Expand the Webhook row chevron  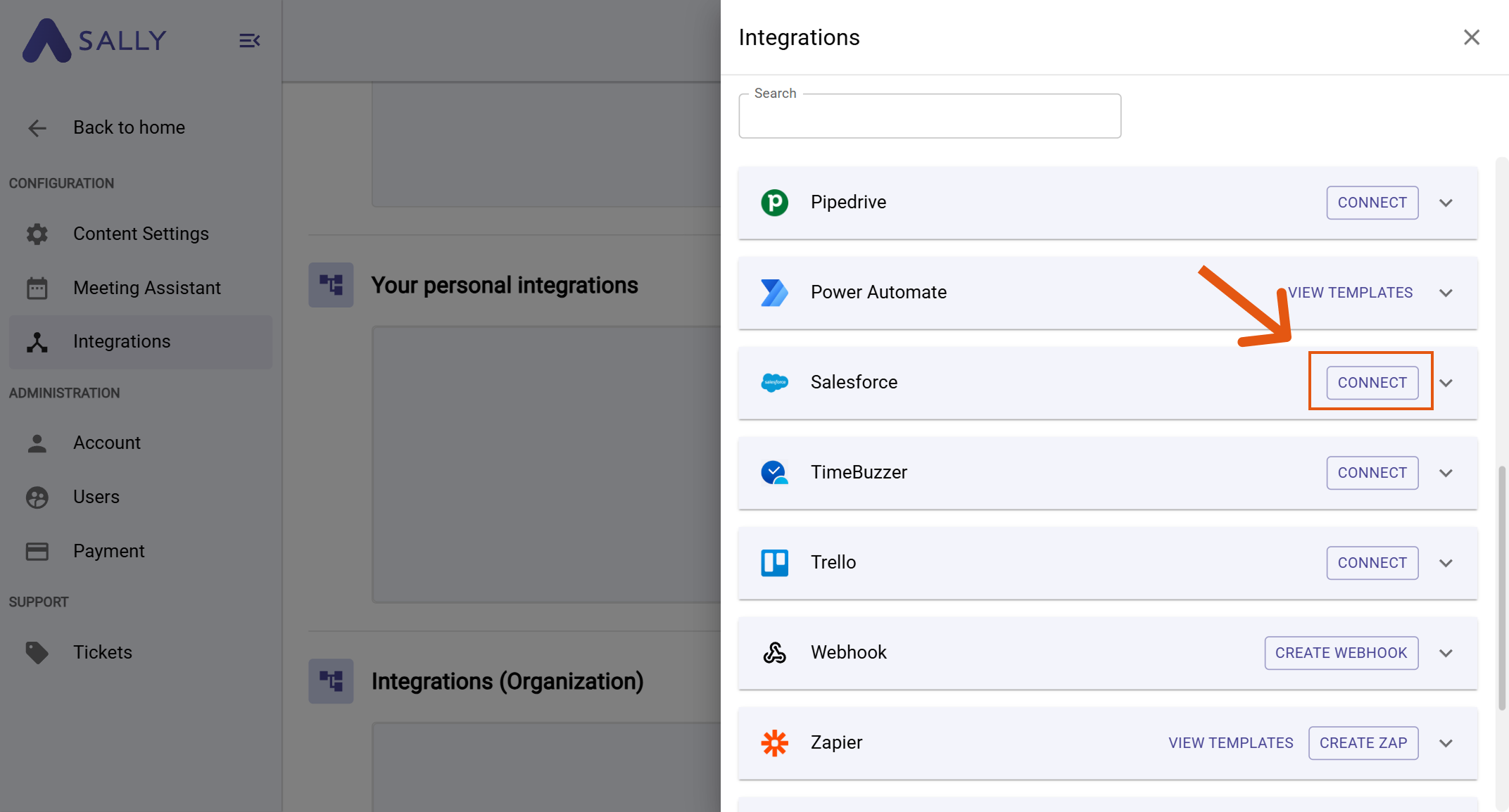click(x=1446, y=653)
